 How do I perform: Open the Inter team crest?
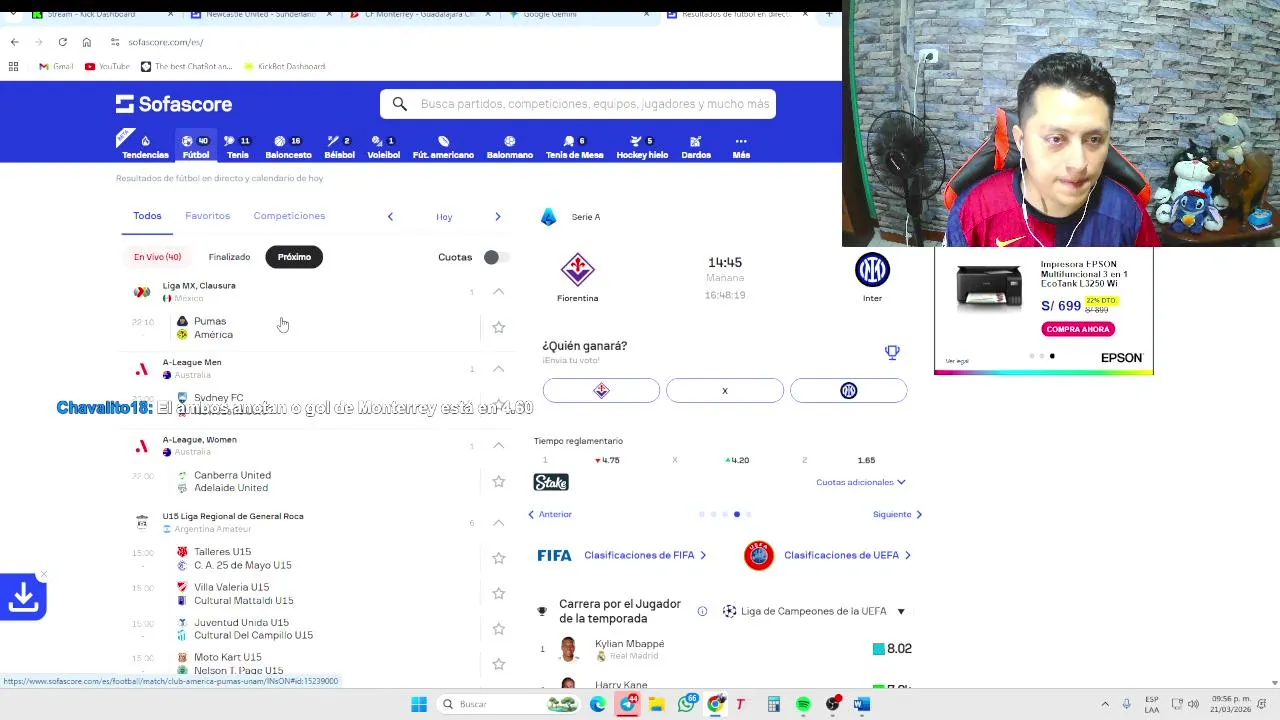pyautogui.click(x=872, y=270)
